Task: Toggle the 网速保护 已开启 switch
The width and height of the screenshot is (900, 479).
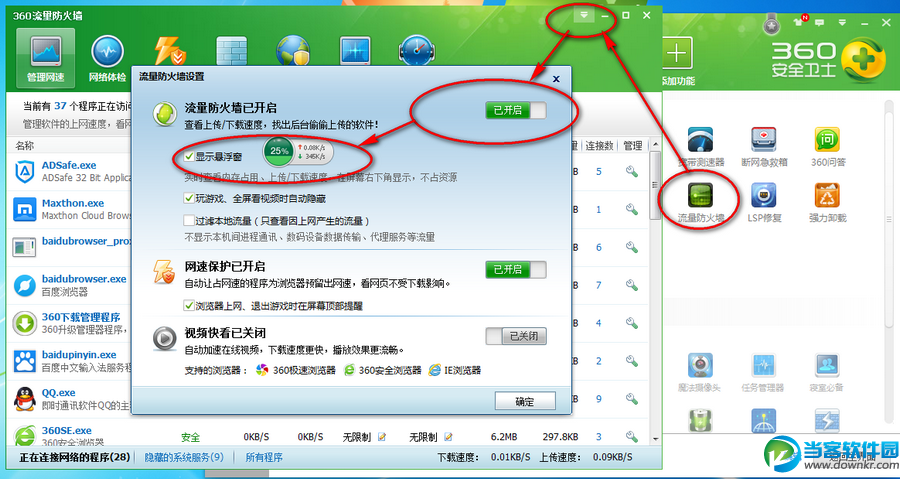Action: point(515,269)
